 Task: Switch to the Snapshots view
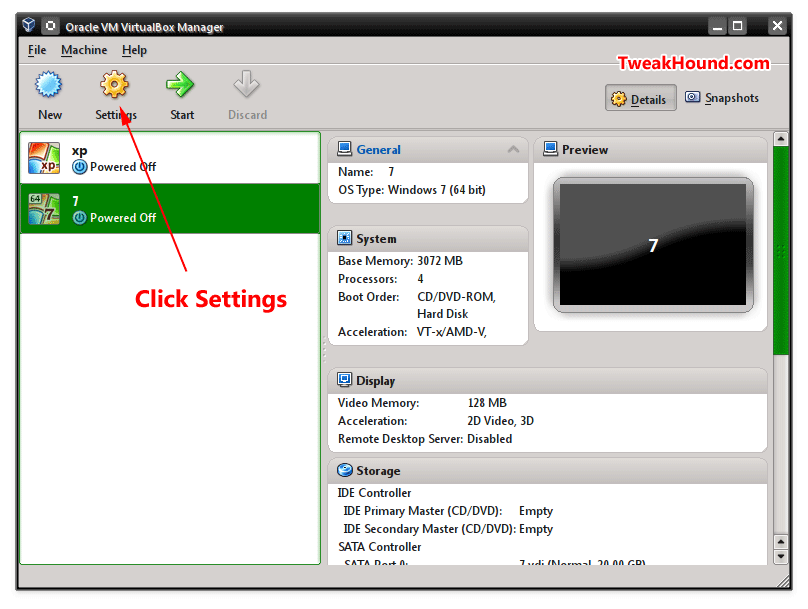[x=722, y=98]
